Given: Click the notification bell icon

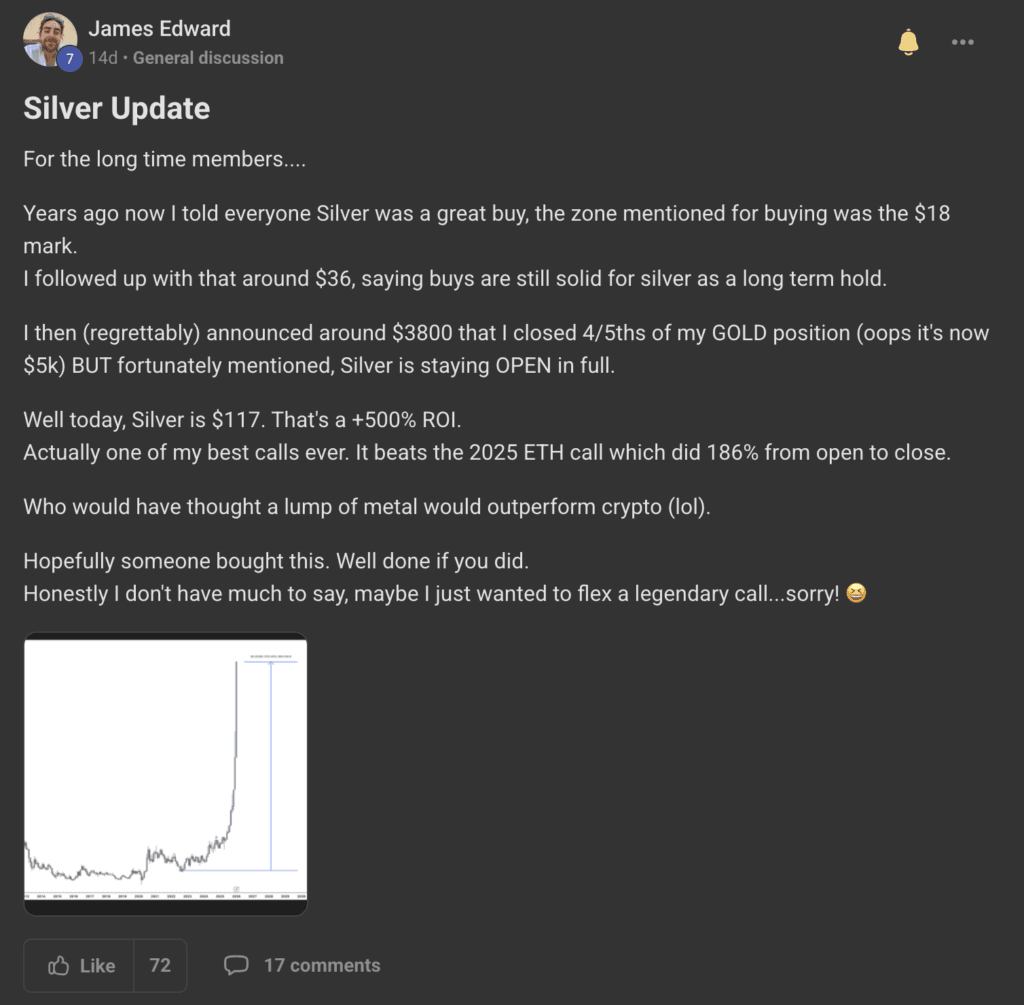Looking at the screenshot, I should point(908,42).
